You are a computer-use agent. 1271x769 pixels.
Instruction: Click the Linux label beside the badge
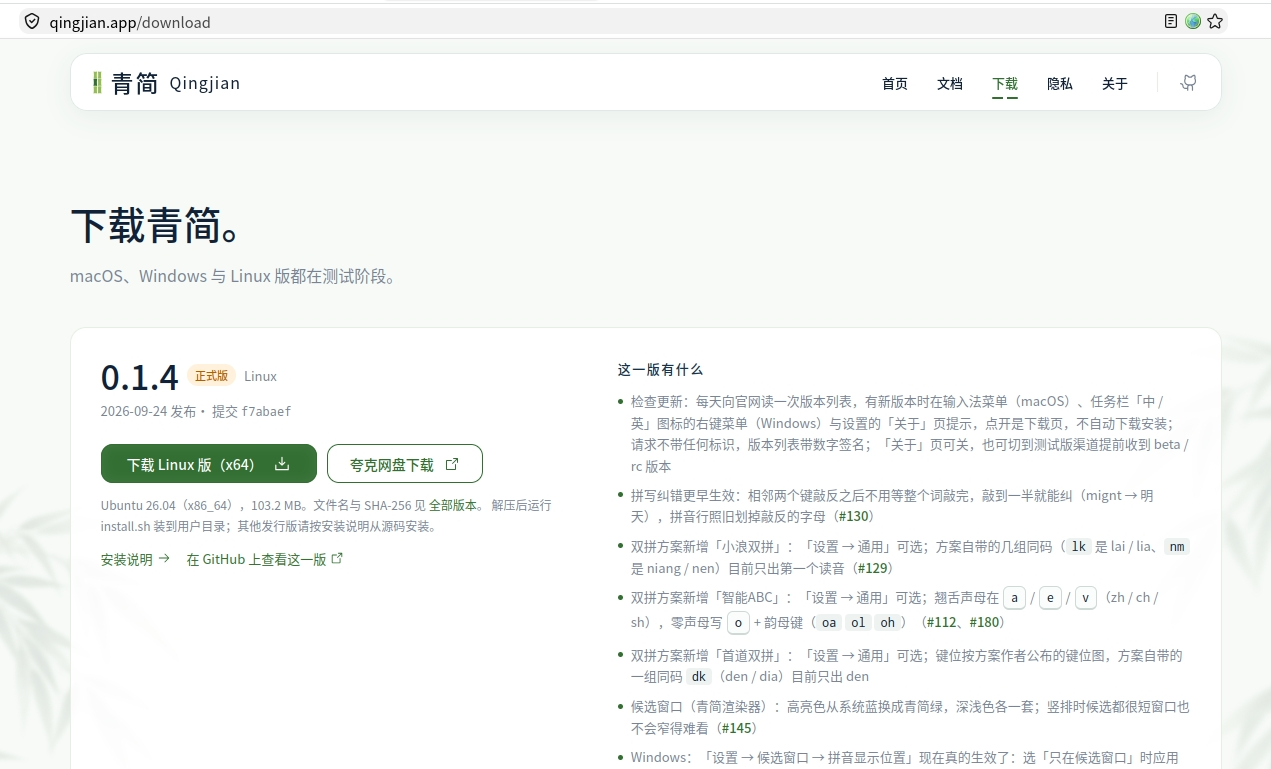[260, 376]
